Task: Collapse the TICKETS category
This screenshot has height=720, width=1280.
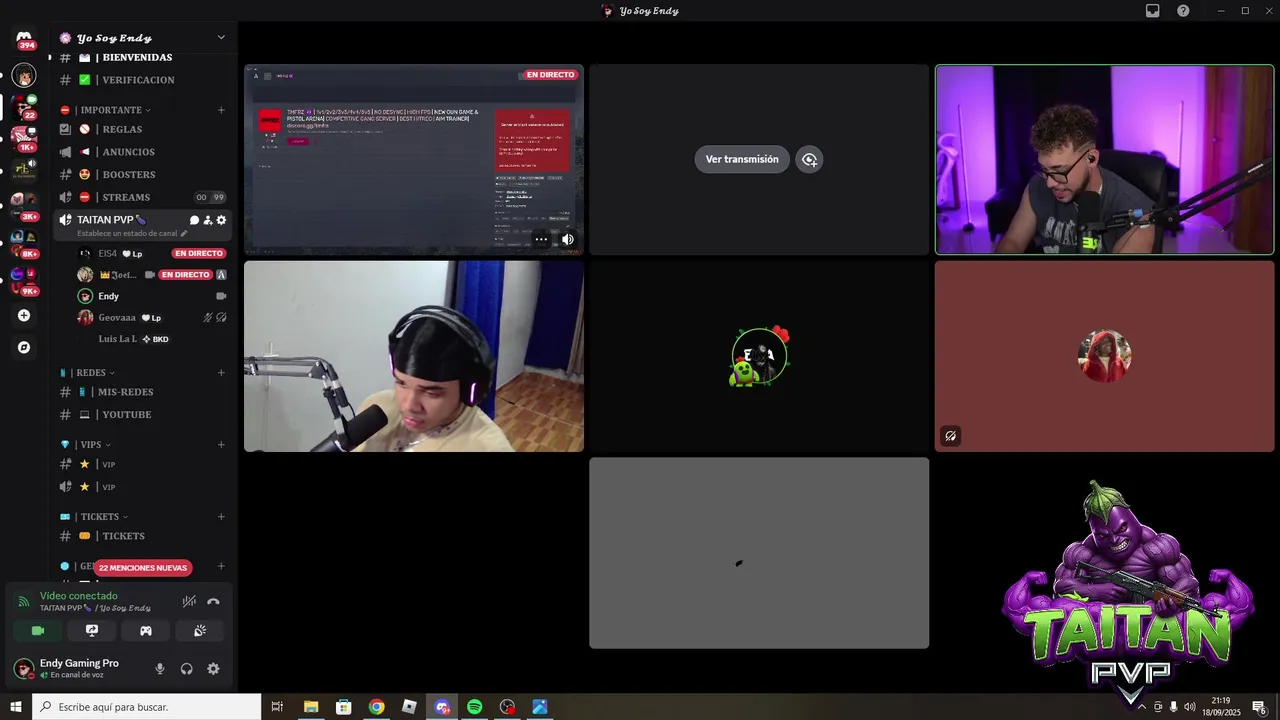Action: [95, 517]
